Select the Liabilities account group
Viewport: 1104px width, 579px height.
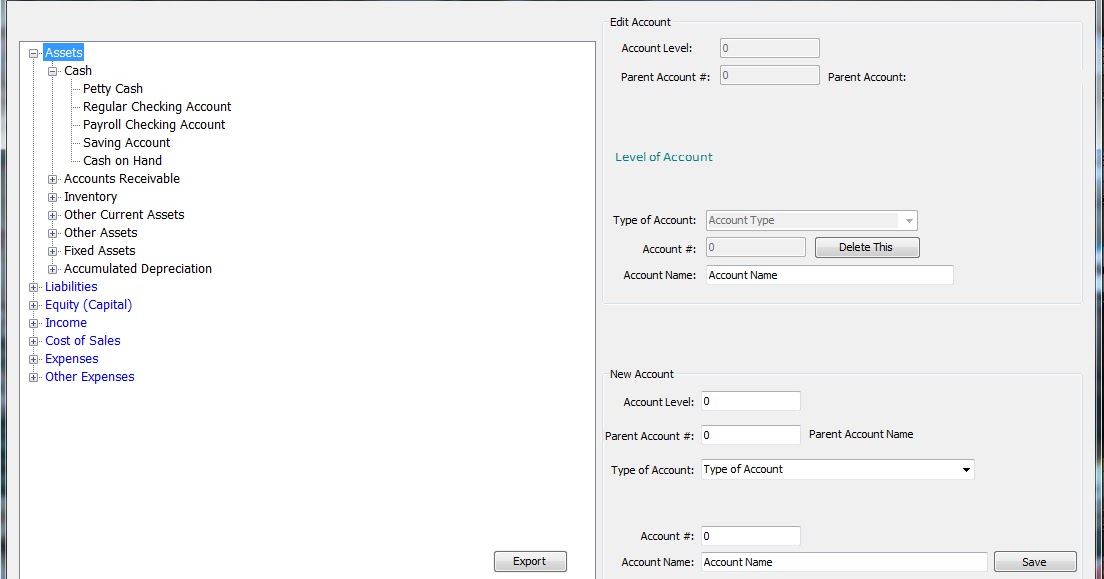(71, 287)
